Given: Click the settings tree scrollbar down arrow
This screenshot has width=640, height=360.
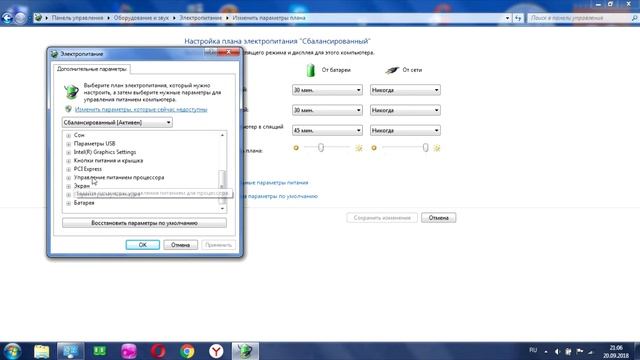Looking at the screenshot, I should tap(222, 209).
